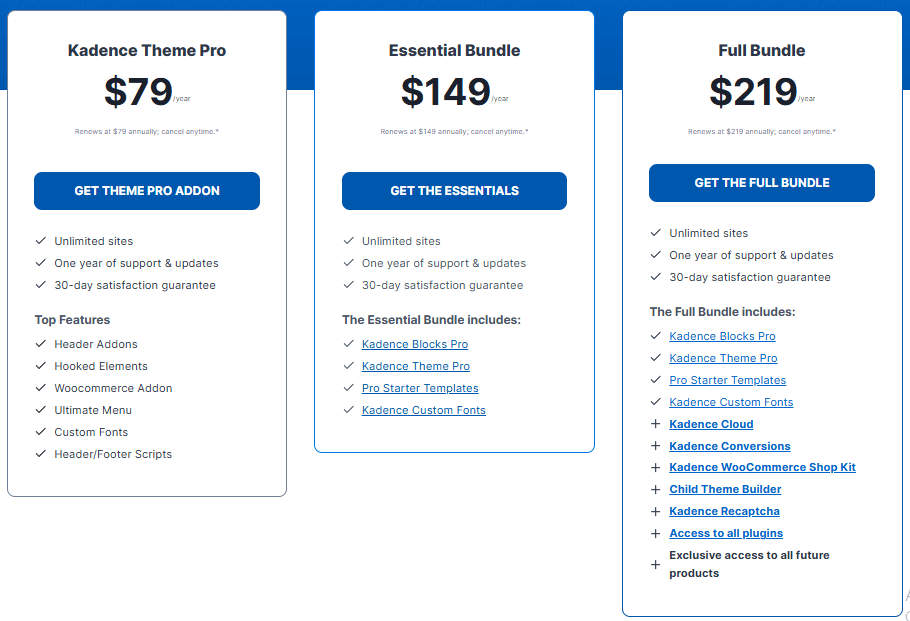
Task: Click the Get Theme Pro Addon button
Action: coord(147,191)
